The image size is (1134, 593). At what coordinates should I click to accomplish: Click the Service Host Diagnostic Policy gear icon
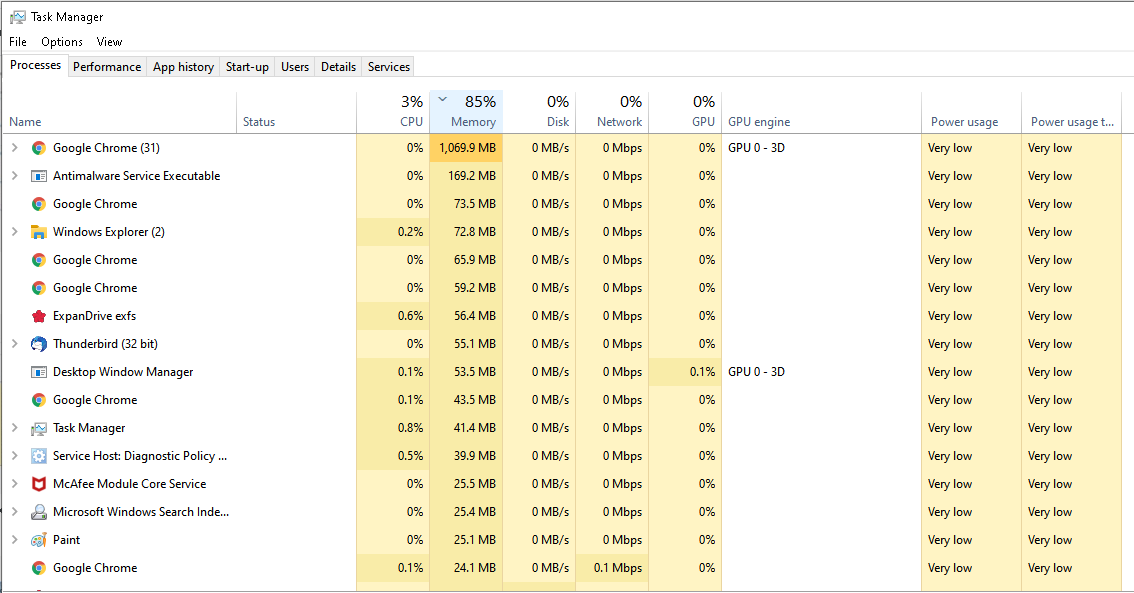coord(39,456)
